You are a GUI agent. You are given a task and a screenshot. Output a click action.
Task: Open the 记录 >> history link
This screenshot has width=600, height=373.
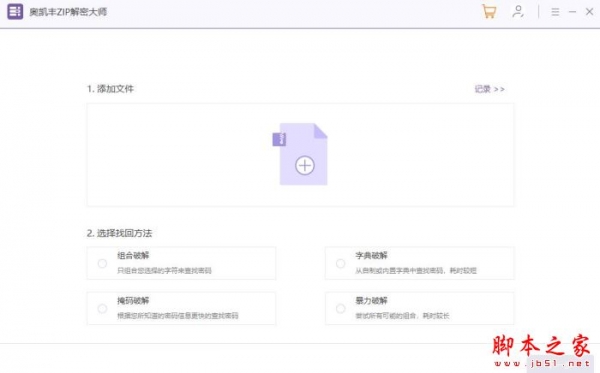(x=489, y=89)
